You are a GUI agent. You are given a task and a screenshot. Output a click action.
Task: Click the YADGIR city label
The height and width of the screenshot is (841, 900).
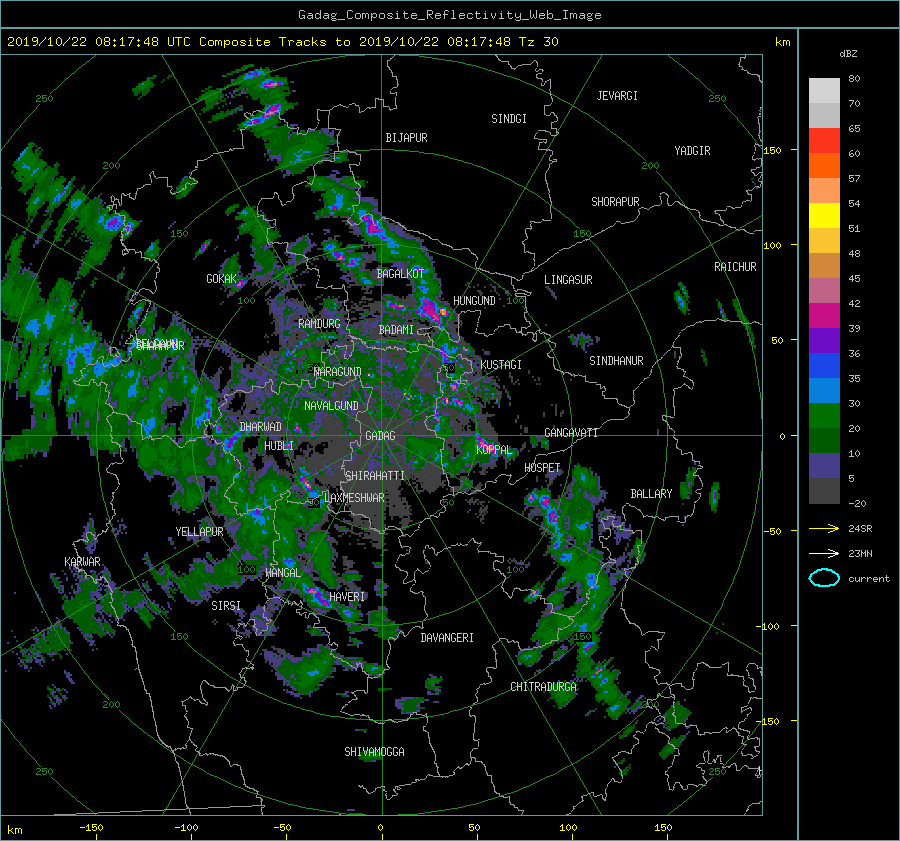point(692,151)
